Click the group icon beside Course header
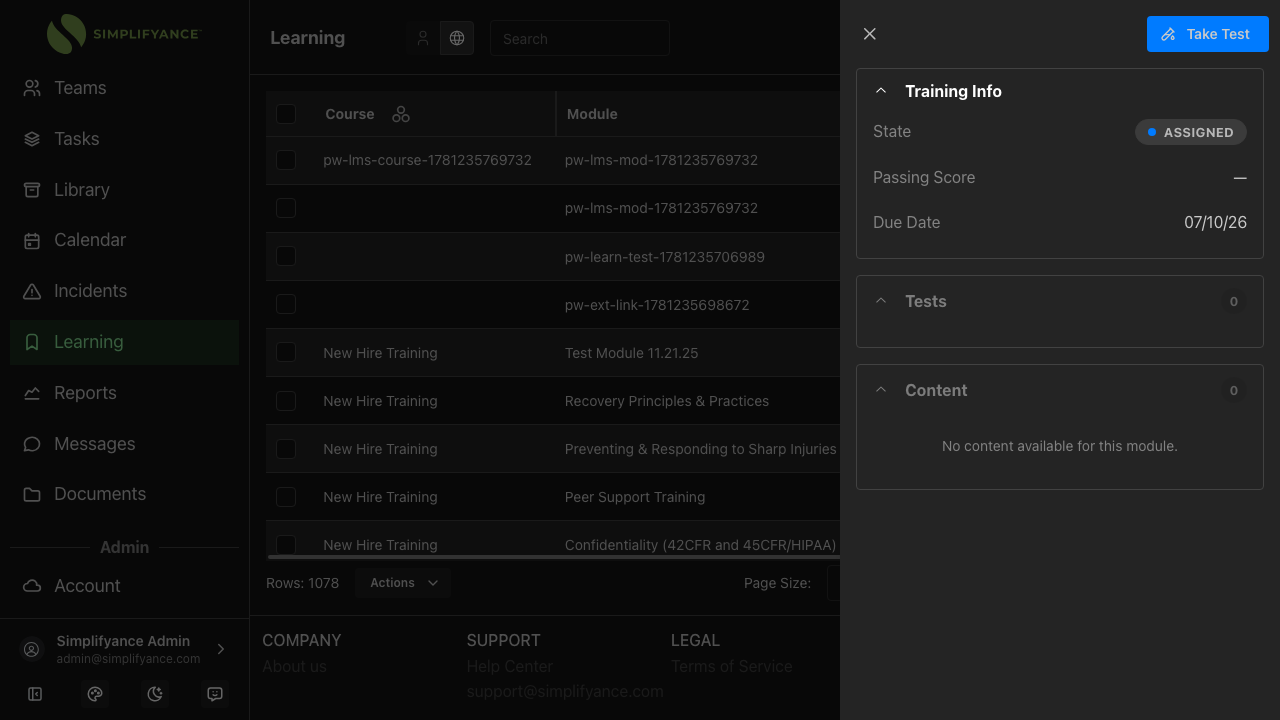Image resolution: width=1280 pixels, height=720 pixels. click(x=401, y=115)
